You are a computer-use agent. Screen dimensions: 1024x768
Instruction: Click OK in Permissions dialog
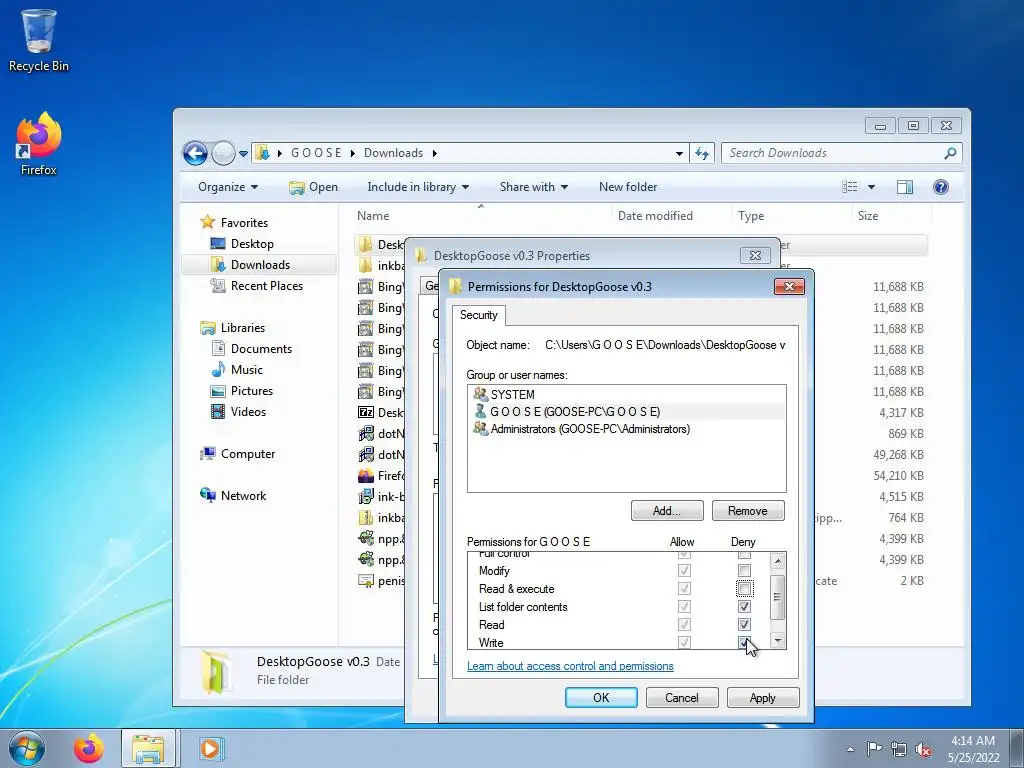pos(601,697)
